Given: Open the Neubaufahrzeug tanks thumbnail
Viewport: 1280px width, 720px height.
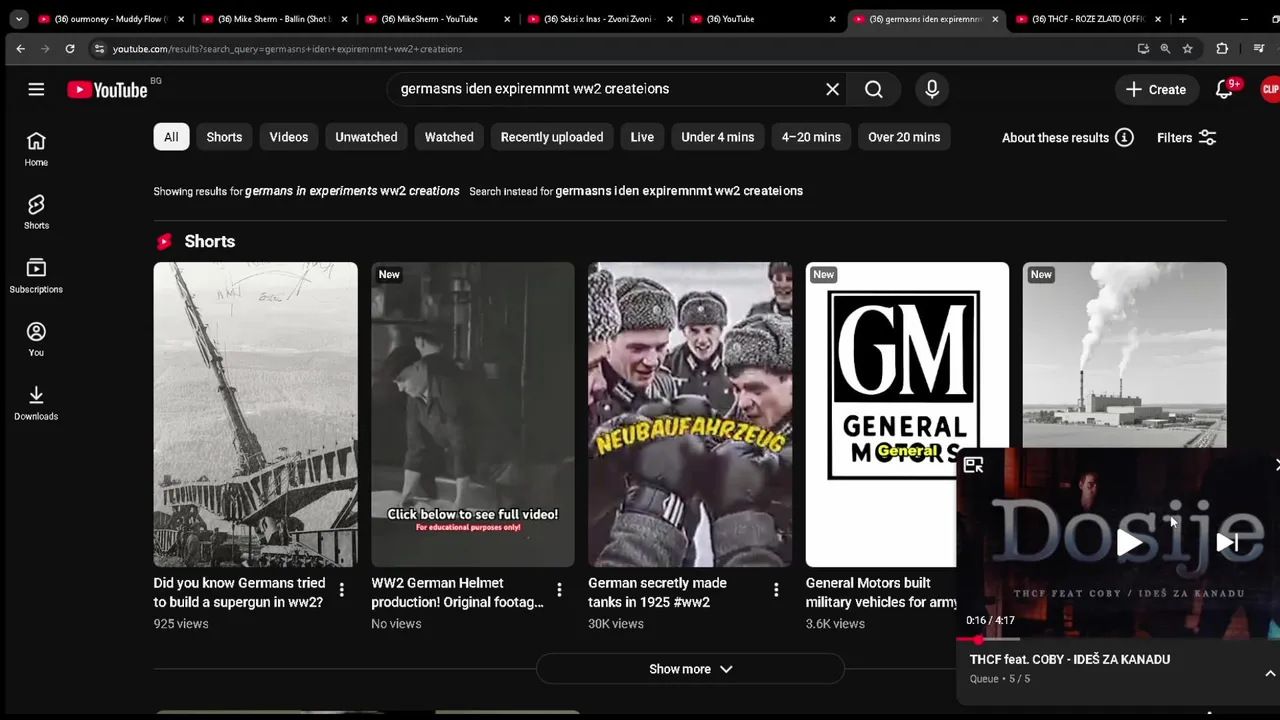Looking at the screenshot, I should click(690, 414).
